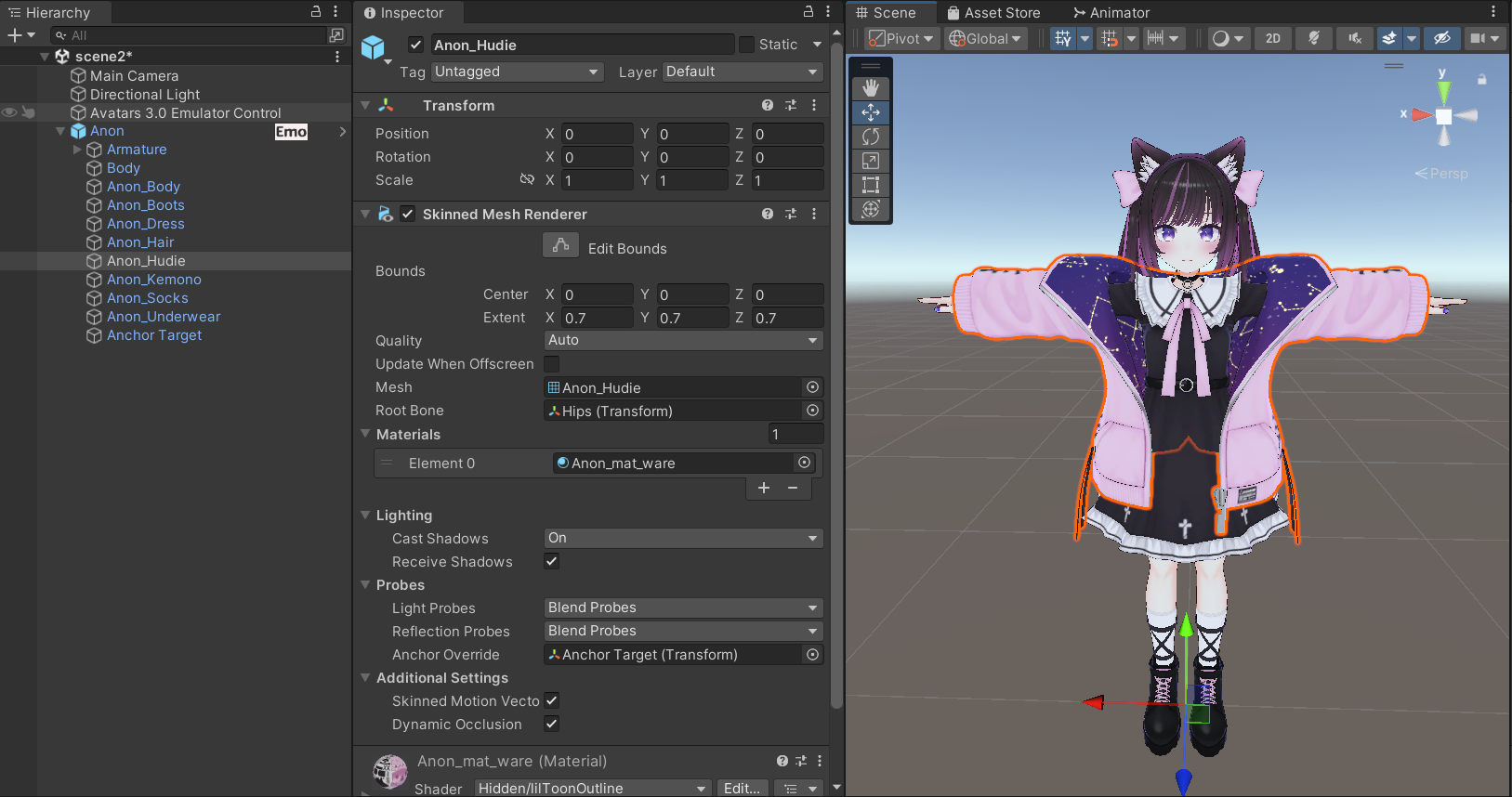Open Transform component help icon
Screen dimensions: 1512x797
coord(768,105)
